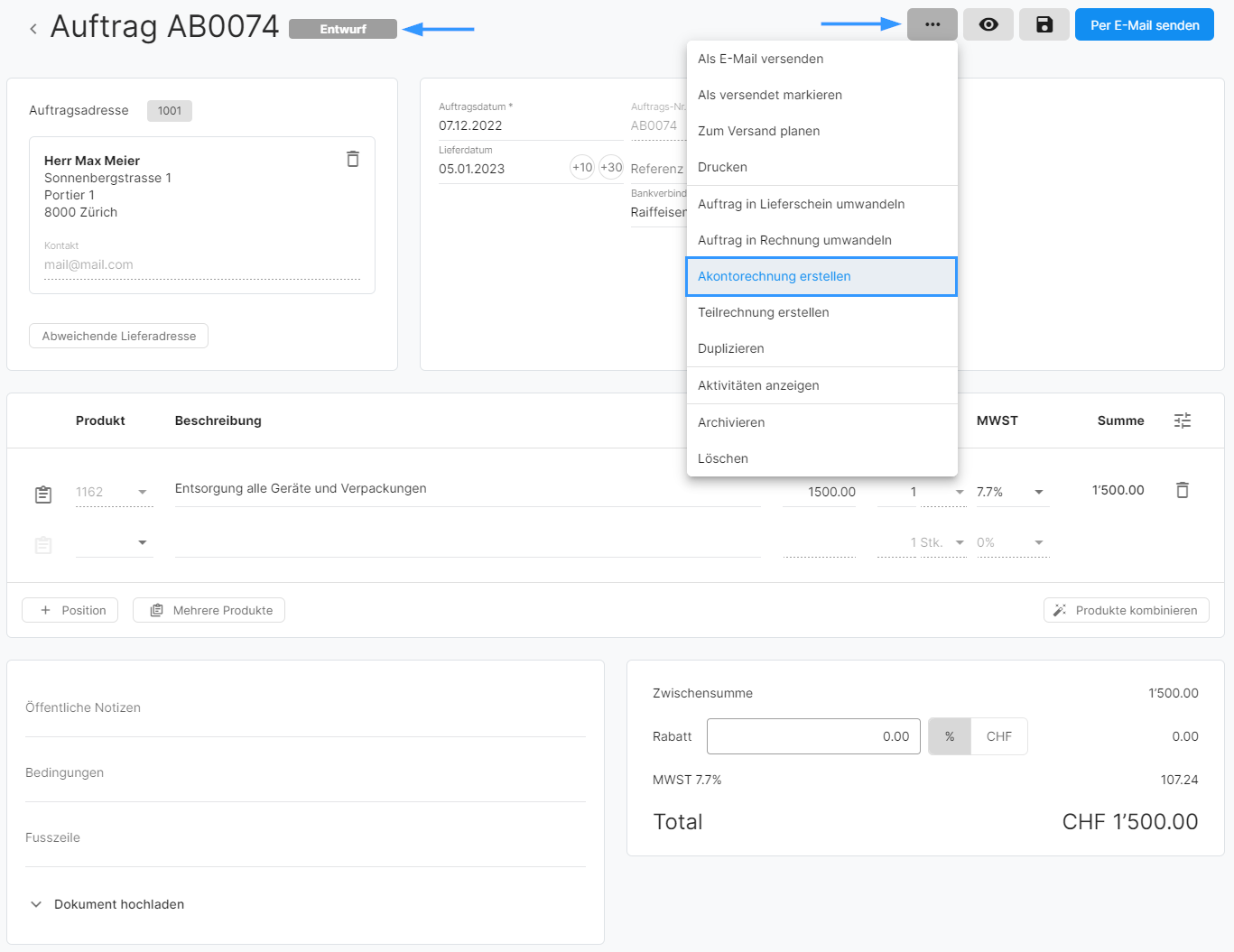This screenshot has width=1234, height=952.
Task: Open the eye preview of the order
Action: [988, 24]
